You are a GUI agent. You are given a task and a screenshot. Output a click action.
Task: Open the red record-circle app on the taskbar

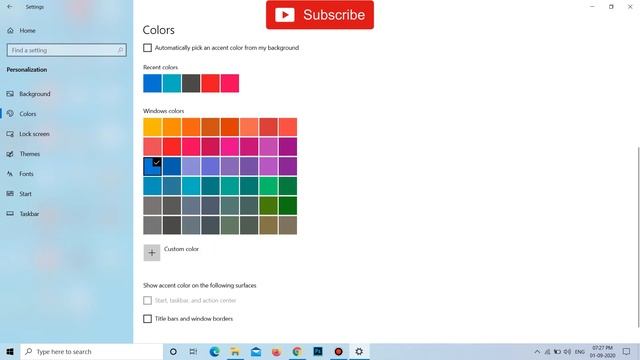coord(338,351)
